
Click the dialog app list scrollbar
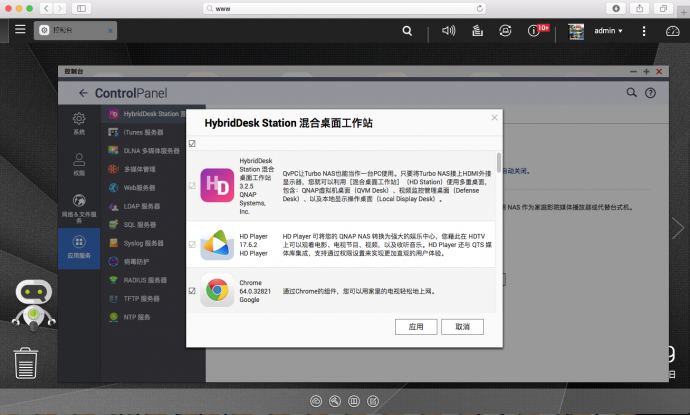pyautogui.click(x=499, y=162)
